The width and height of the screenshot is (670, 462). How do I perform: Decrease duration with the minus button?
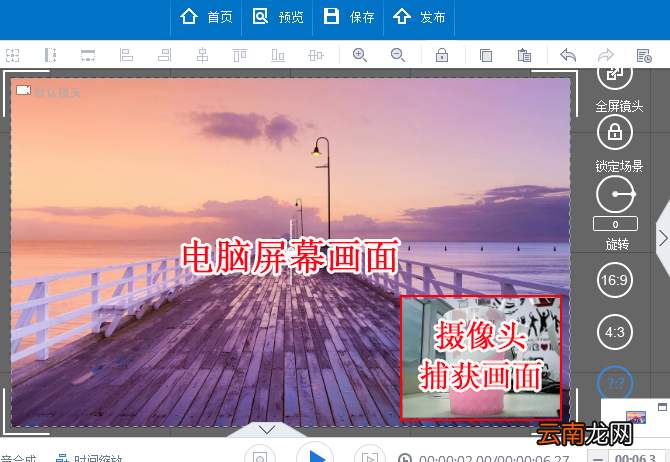pos(598,458)
